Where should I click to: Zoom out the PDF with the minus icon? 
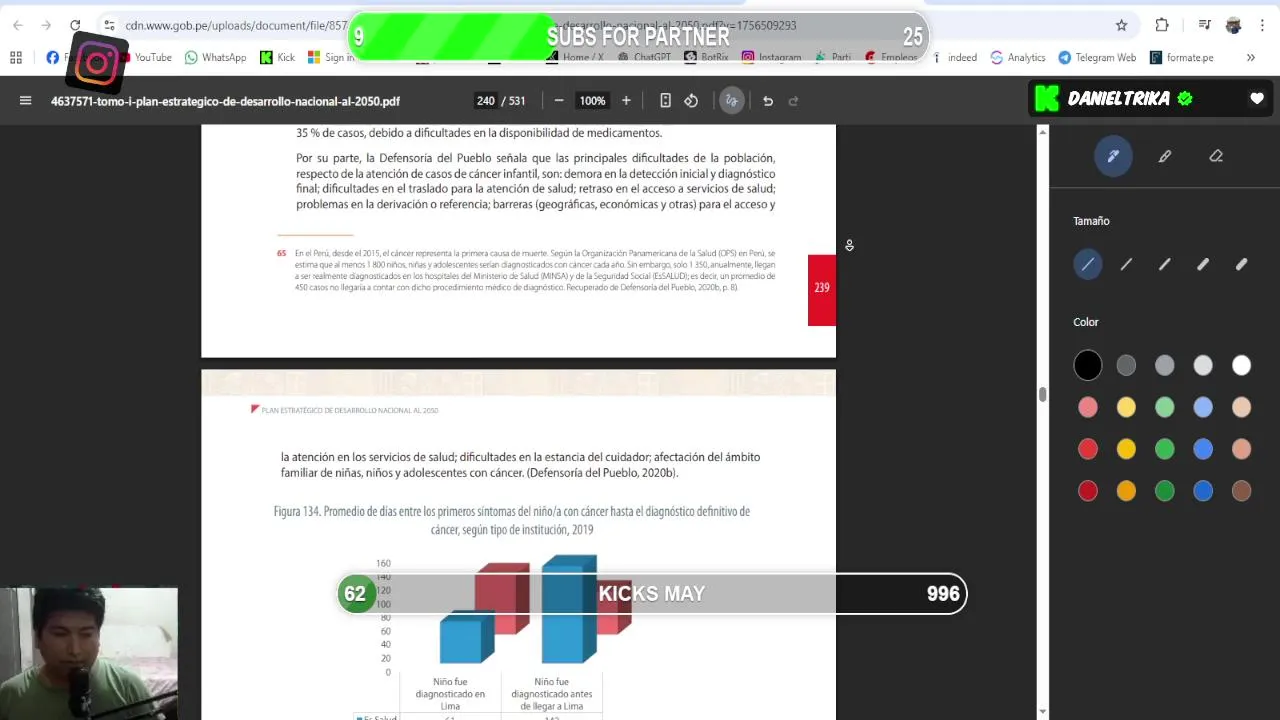point(559,101)
